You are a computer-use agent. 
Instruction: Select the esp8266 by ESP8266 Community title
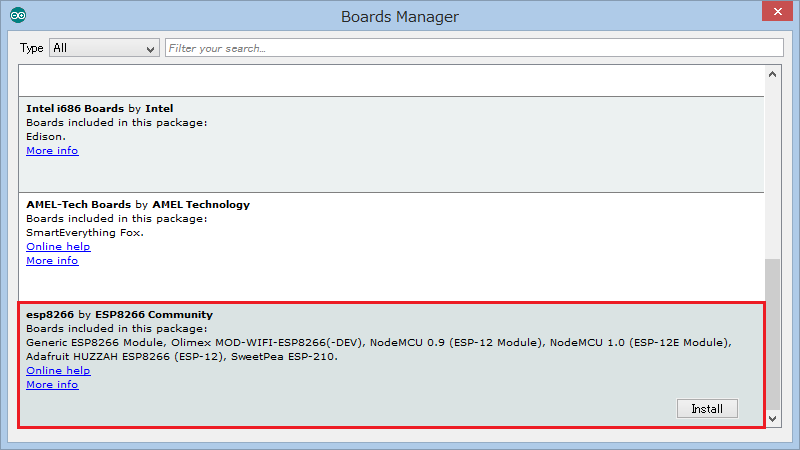point(119,314)
